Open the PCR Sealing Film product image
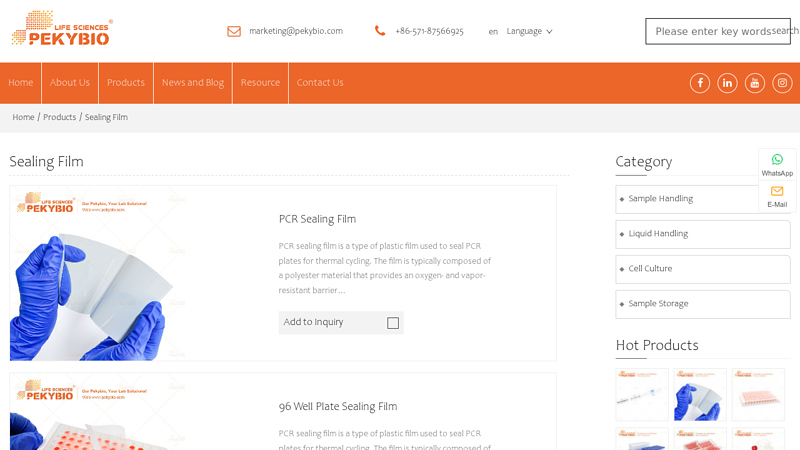The image size is (800, 450). click(98, 273)
